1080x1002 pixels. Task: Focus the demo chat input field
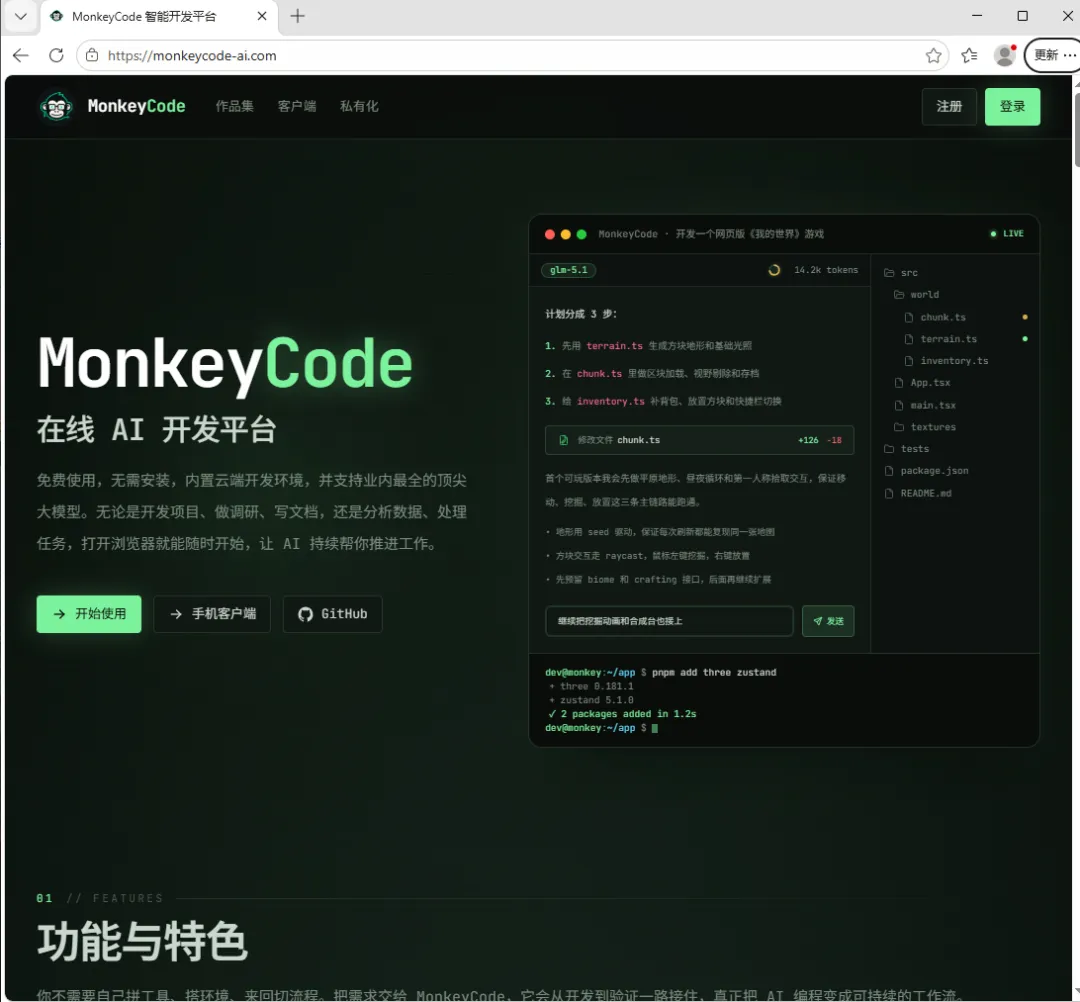669,621
